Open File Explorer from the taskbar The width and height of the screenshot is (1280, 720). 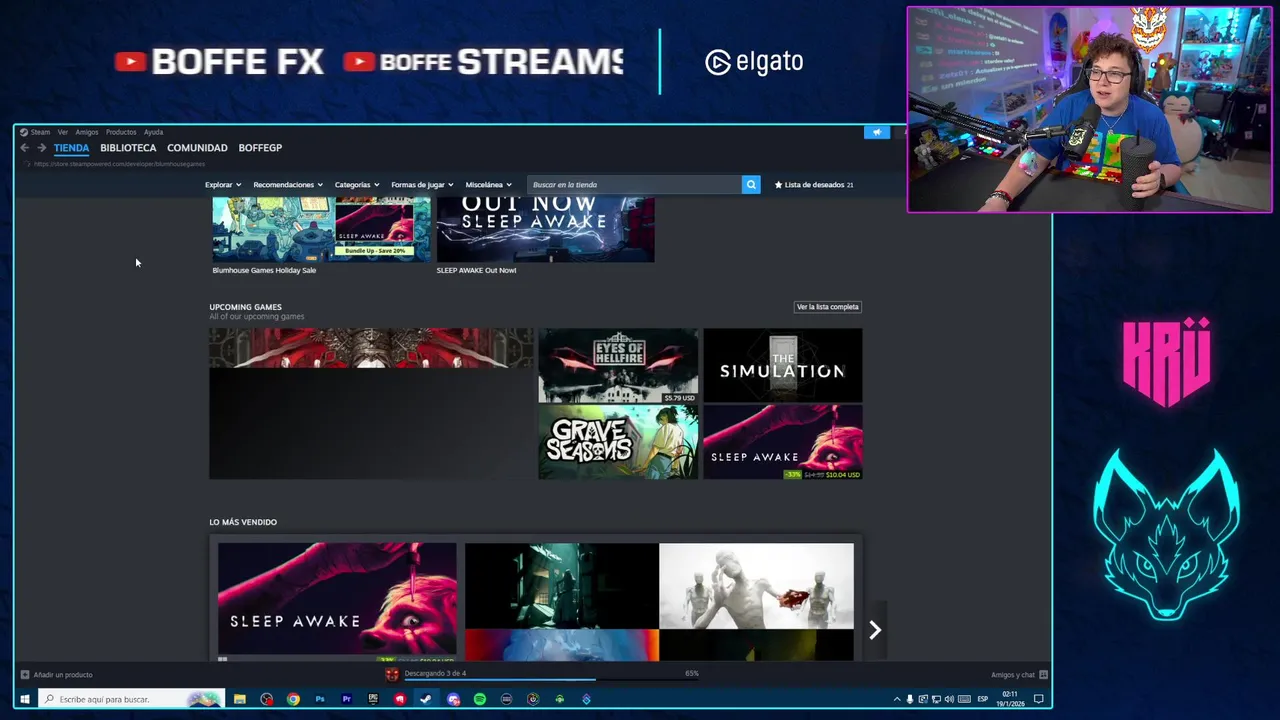coord(240,699)
